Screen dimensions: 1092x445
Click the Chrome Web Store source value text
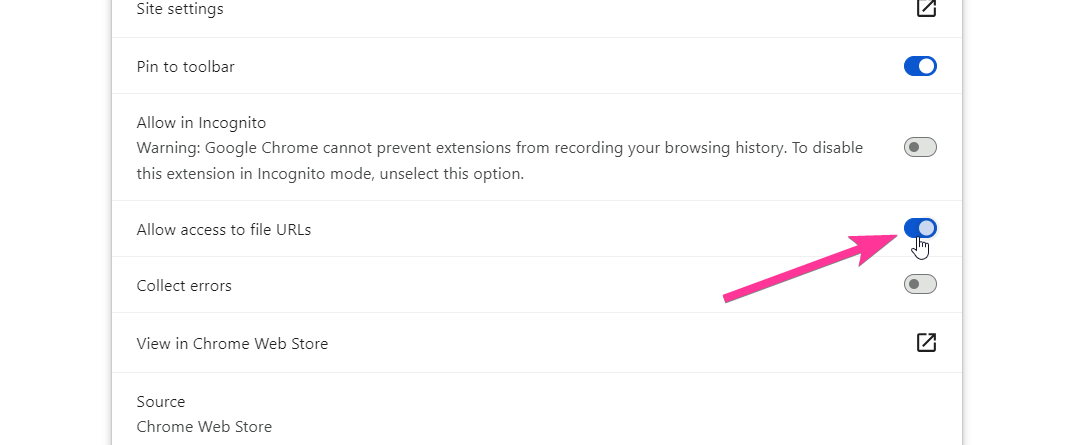pos(204,426)
